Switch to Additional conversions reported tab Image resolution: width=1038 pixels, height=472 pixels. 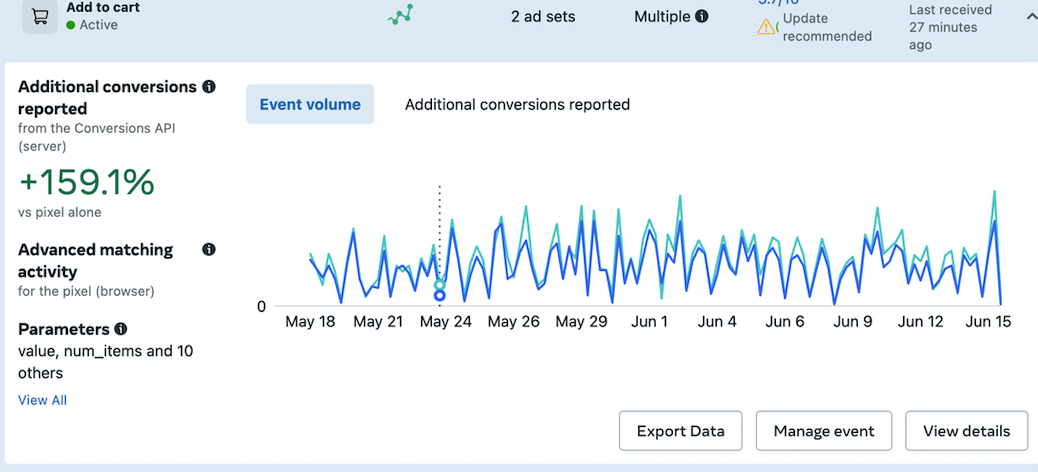[517, 104]
